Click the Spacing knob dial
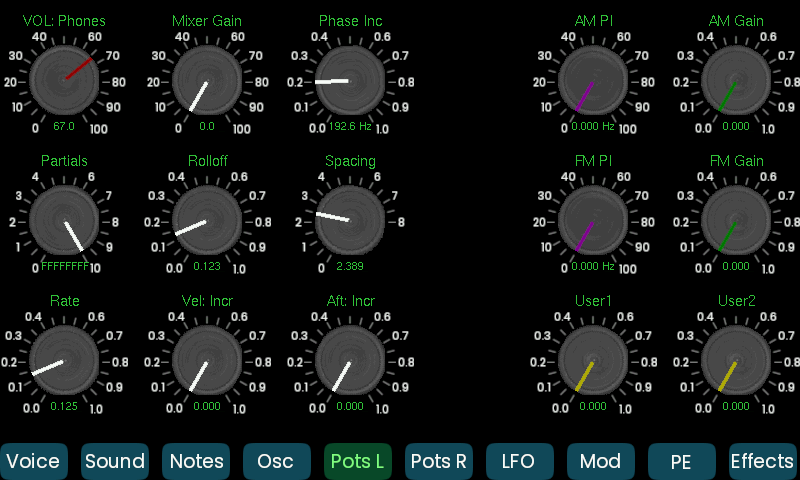 pyautogui.click(x=350, y=220)
